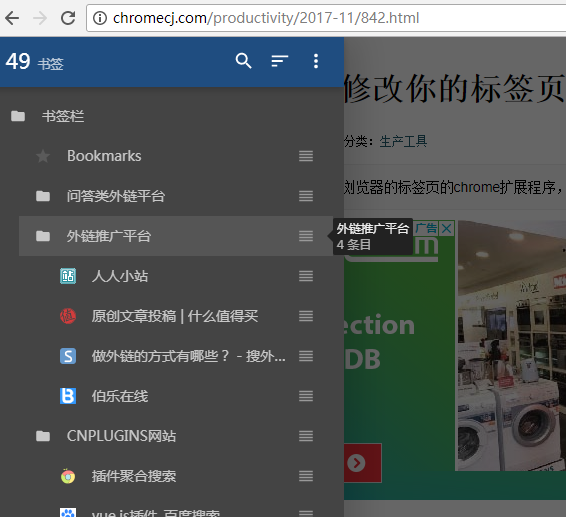Click the handle icon on the 外链推广平台 row
Viewport: 566px width, 517px height.
coord(306,236)
